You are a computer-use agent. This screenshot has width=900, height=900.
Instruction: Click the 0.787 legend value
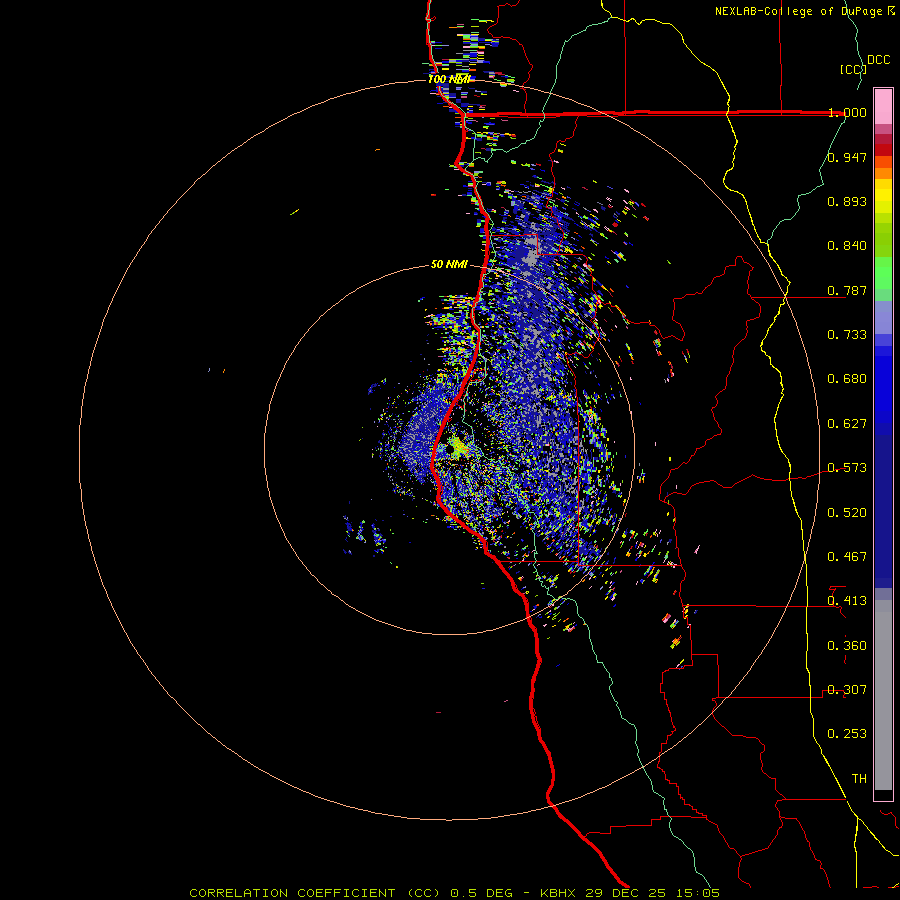pos(847,290)
